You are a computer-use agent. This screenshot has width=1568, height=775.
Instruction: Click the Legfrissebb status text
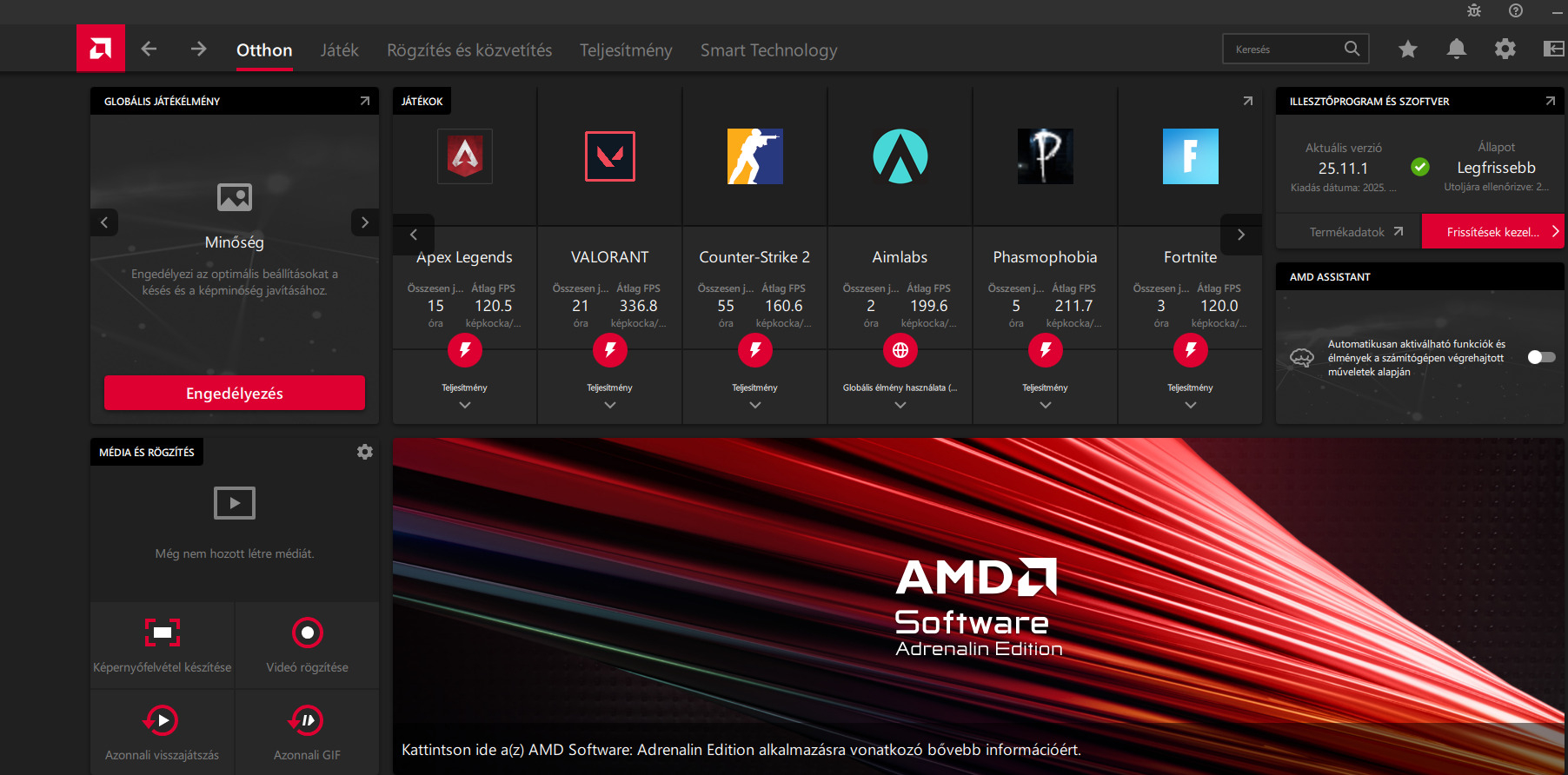click(1496, 168)
